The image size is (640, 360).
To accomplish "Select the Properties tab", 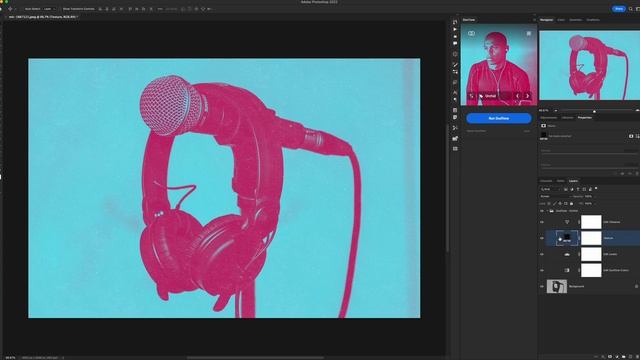I will point(584,118).
